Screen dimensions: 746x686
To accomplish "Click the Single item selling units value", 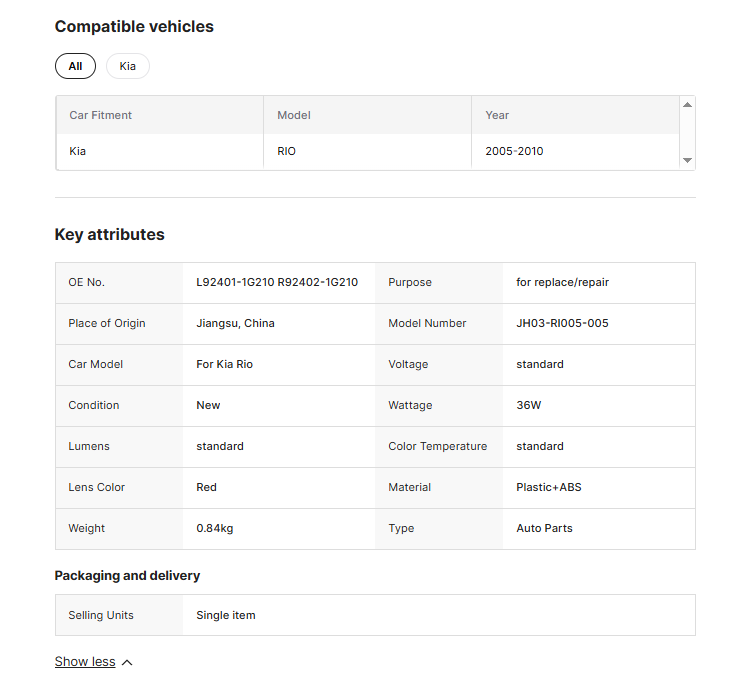I will [x=226, y=615].
